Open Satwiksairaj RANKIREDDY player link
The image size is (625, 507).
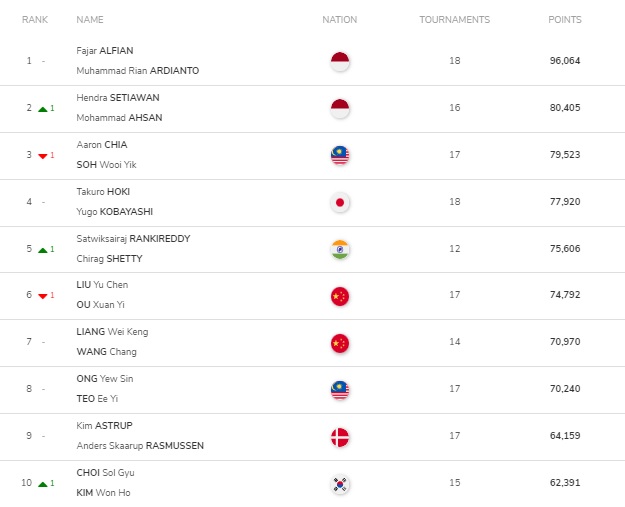point(133,239)
